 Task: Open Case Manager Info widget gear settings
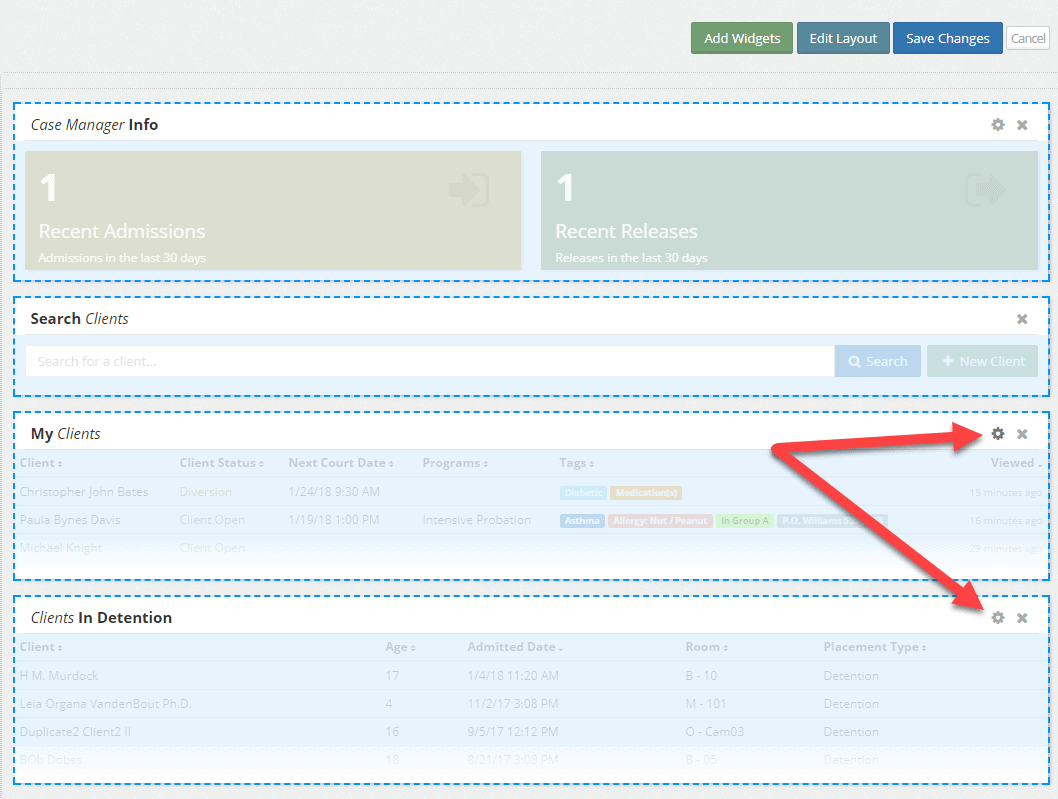coord(997,125)
